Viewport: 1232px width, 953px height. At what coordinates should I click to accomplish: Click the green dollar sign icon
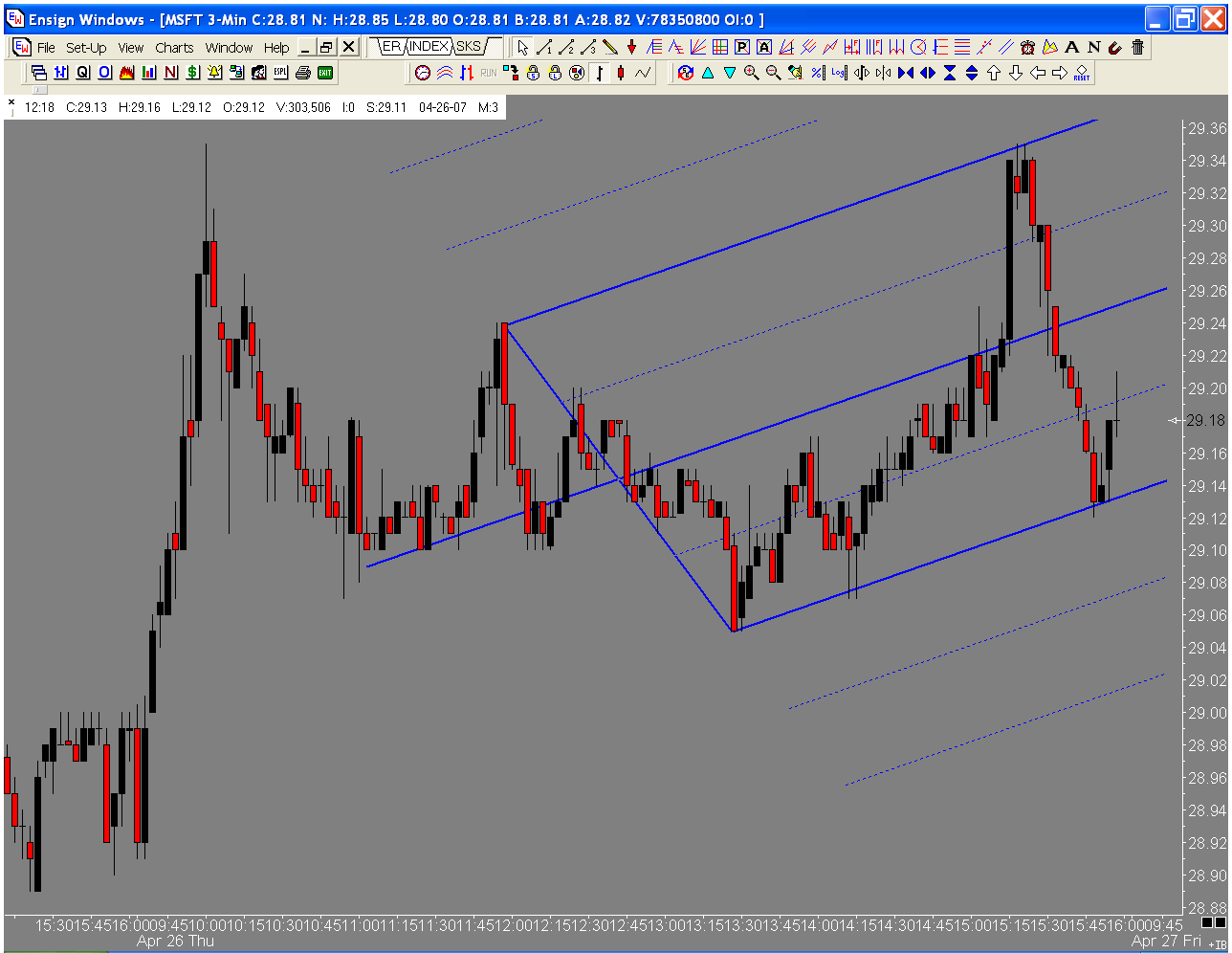[x=192, y=73]
